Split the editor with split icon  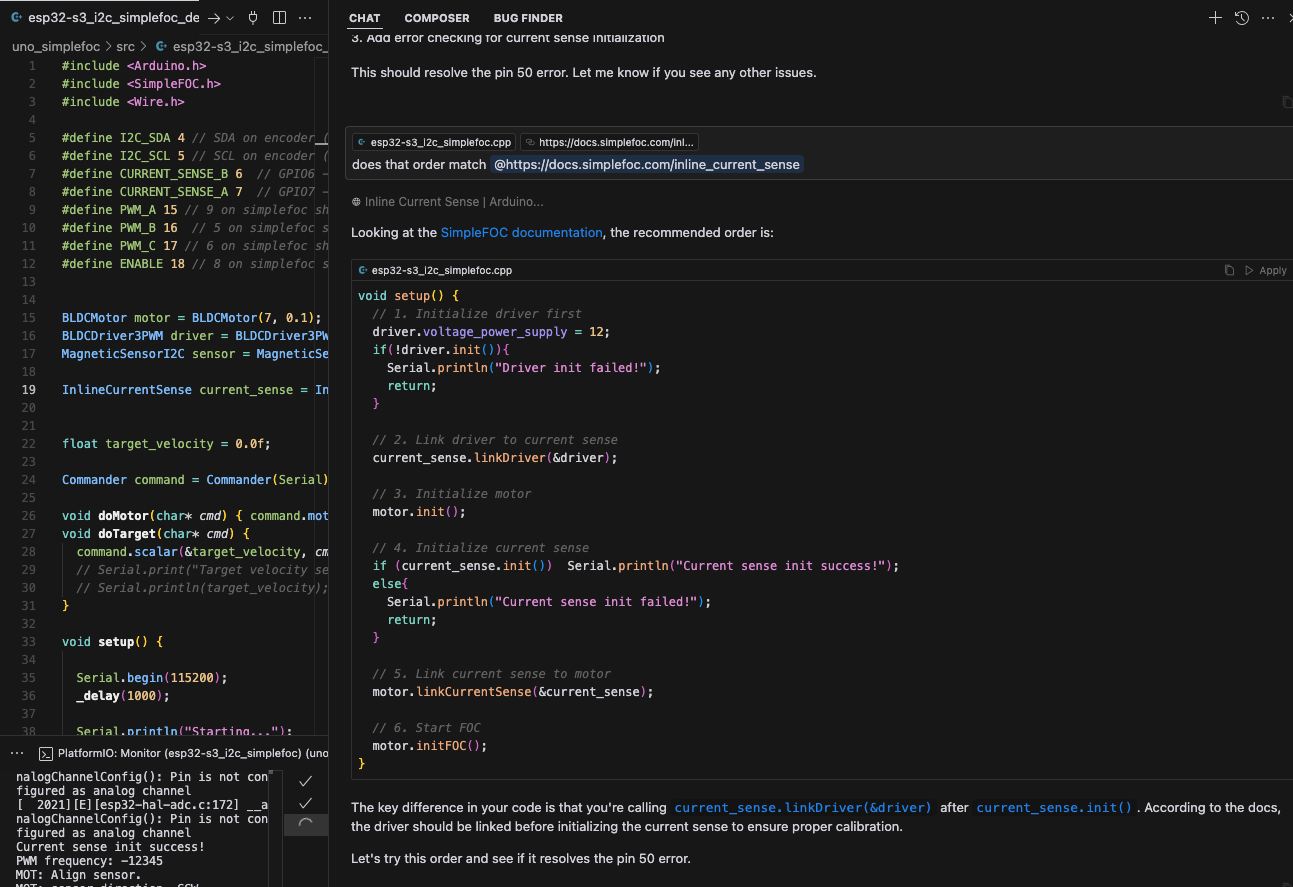[280, 18]
